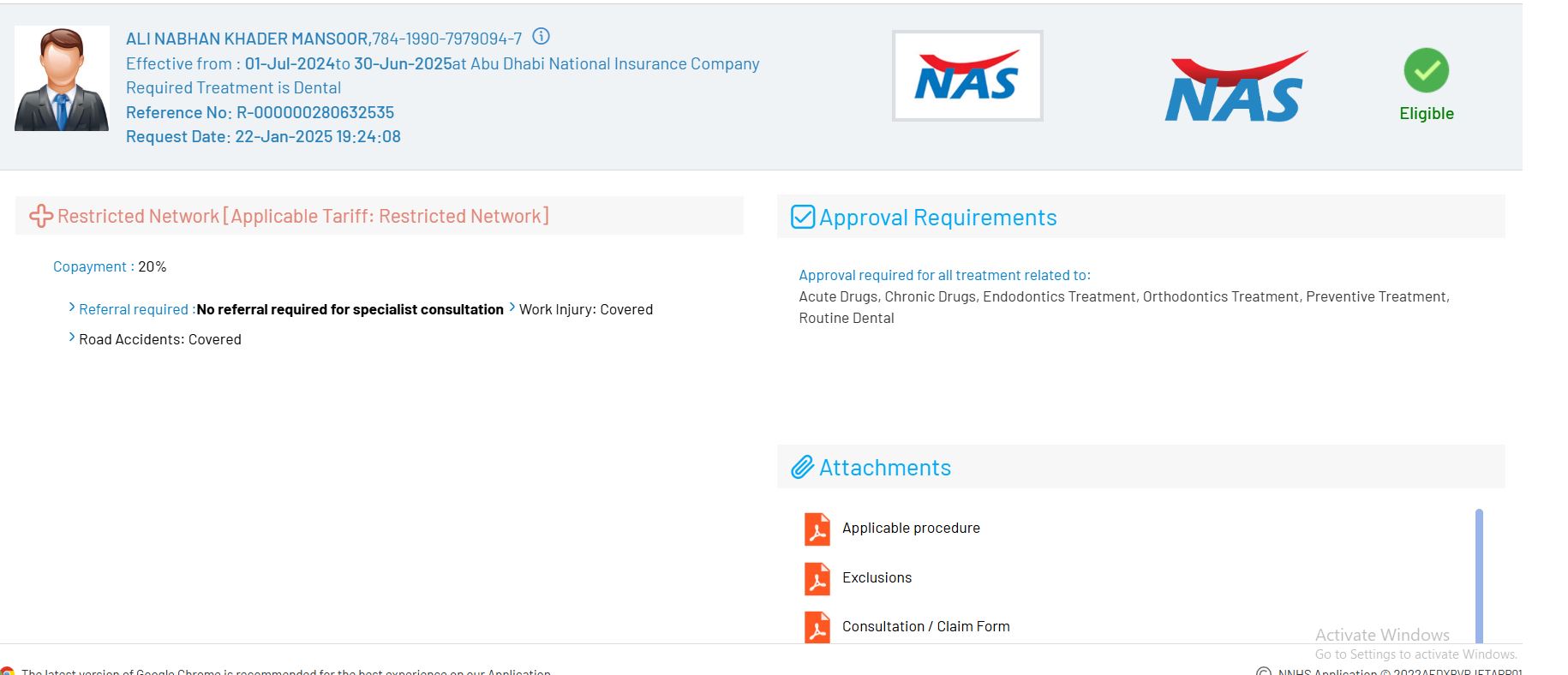
Task: Click the Exclusions attachment link
Action: (x=877, y=578)
